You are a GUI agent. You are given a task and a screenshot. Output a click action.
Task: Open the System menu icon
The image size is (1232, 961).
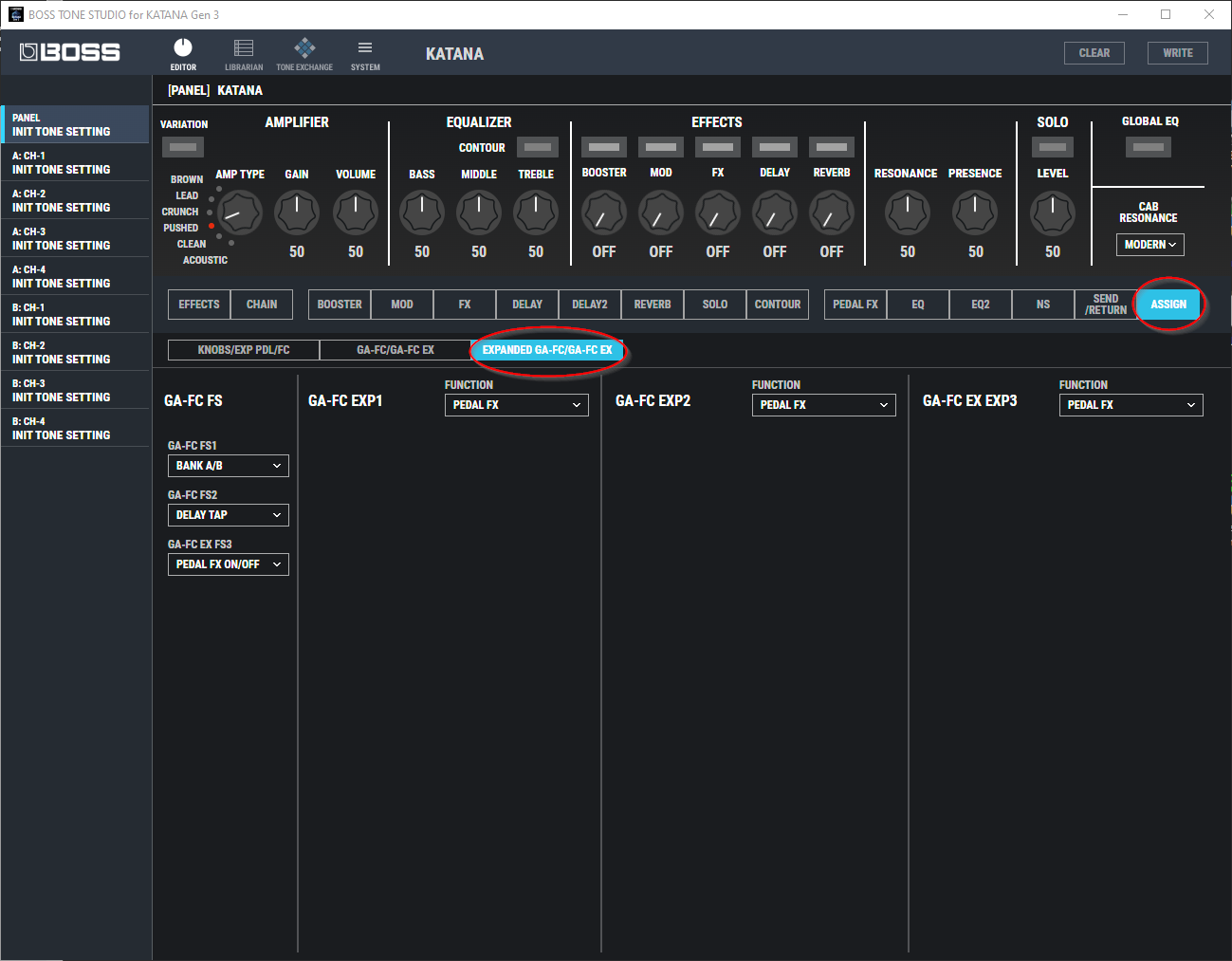pyautogui.click(x=365, y=48)
